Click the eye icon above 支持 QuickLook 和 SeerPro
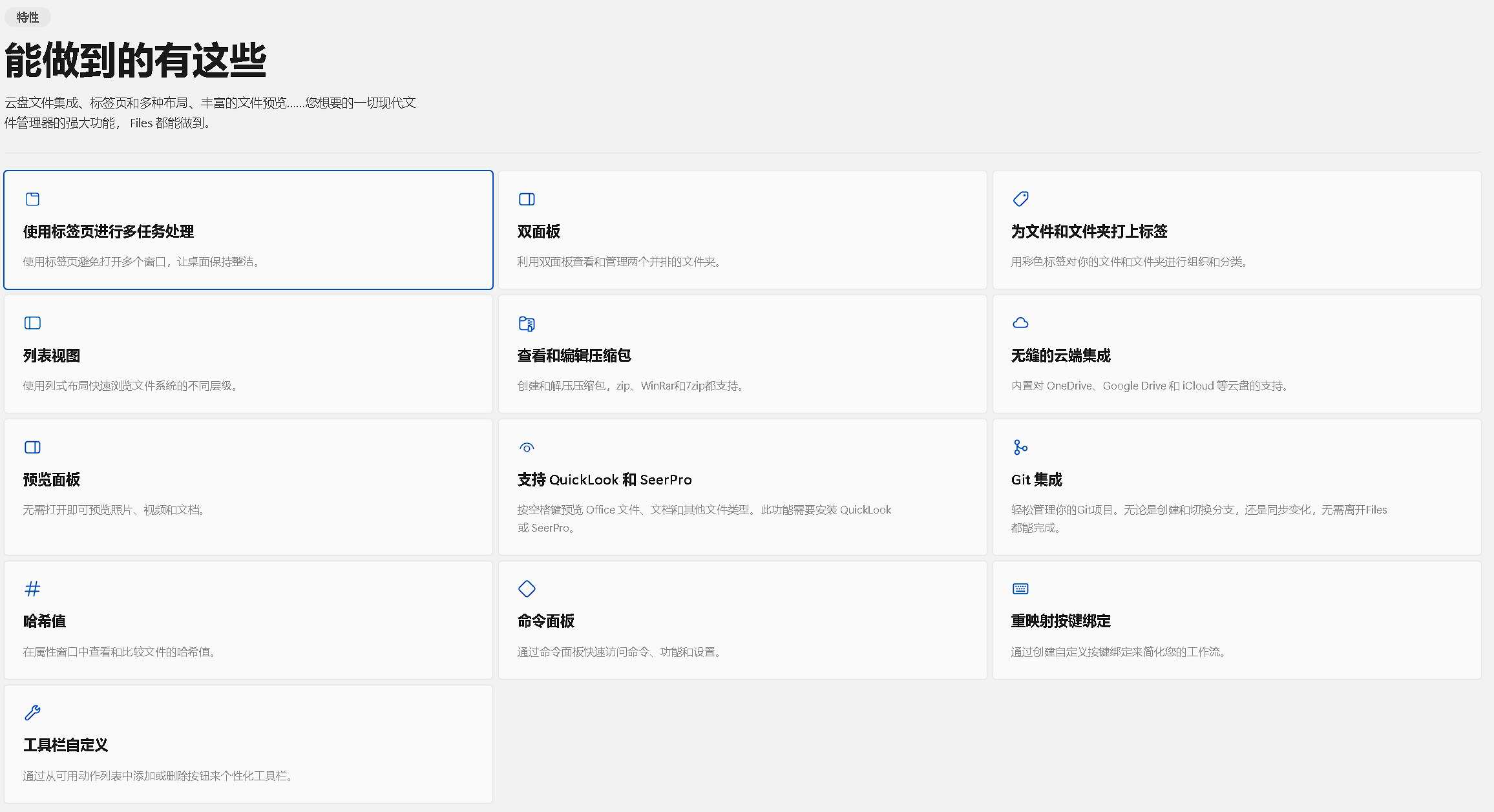1494x812 pixels. 527,447
